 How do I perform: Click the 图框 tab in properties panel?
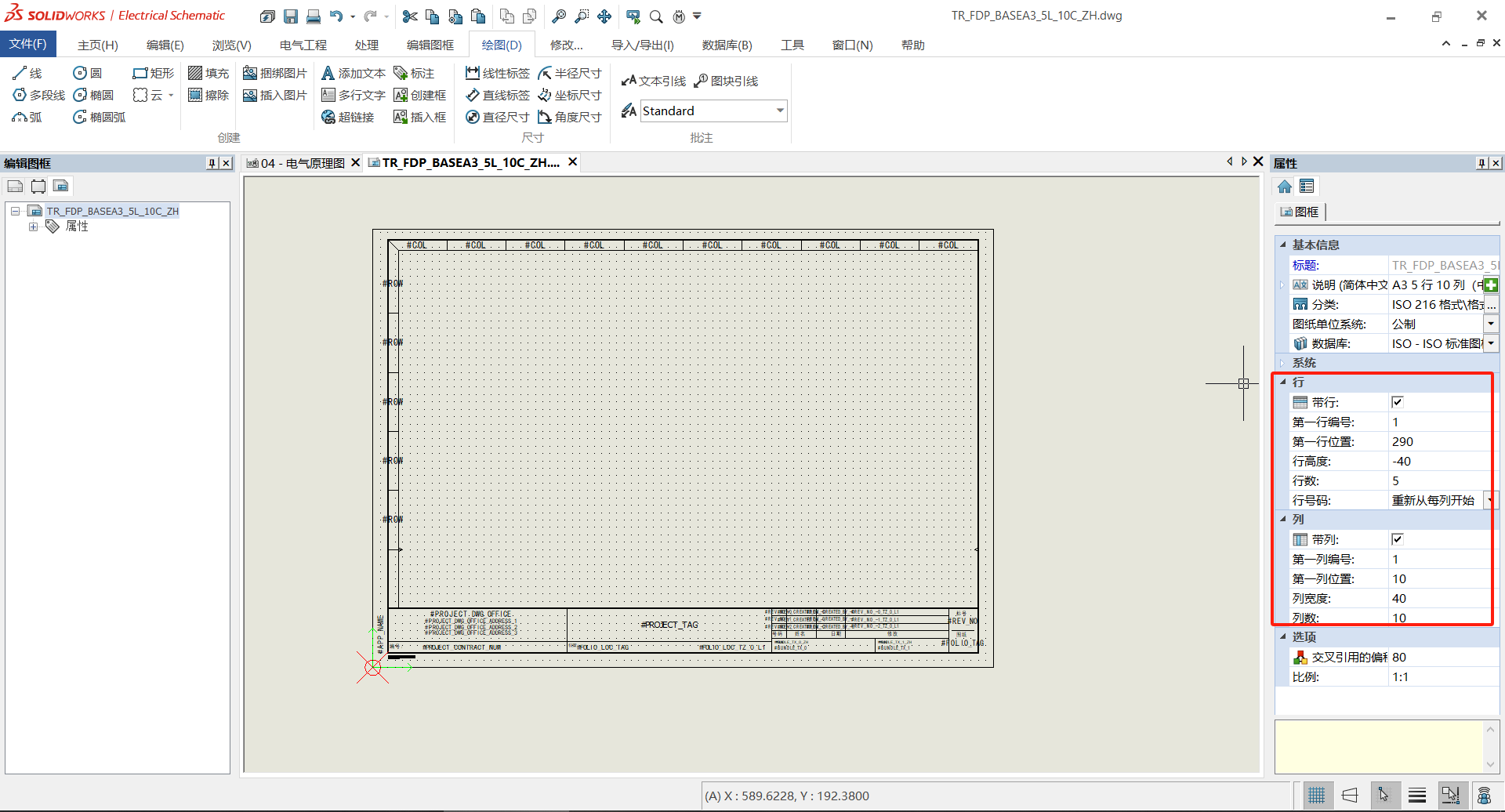pyautogui.click(x=1300, y=212)
